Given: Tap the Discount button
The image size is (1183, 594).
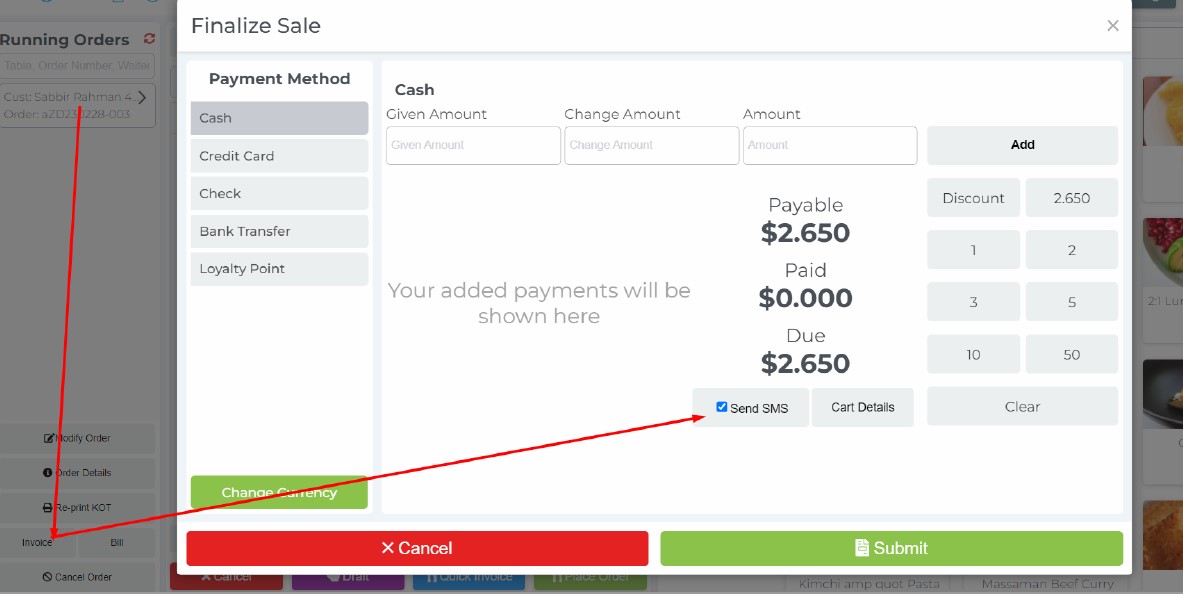Looking at the screenshot, I should (973, 198).
